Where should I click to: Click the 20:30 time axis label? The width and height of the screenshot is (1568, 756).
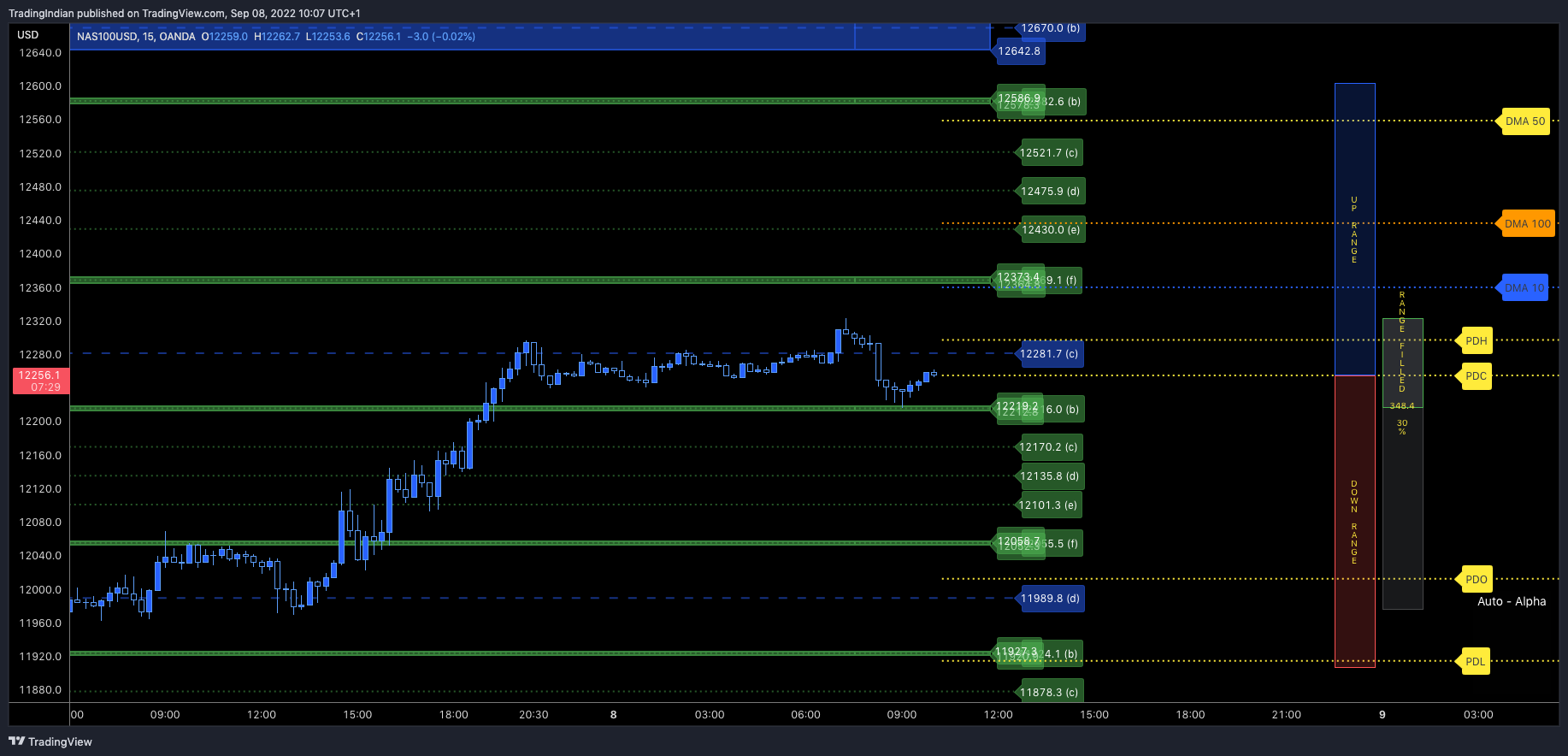pos(533,715)
